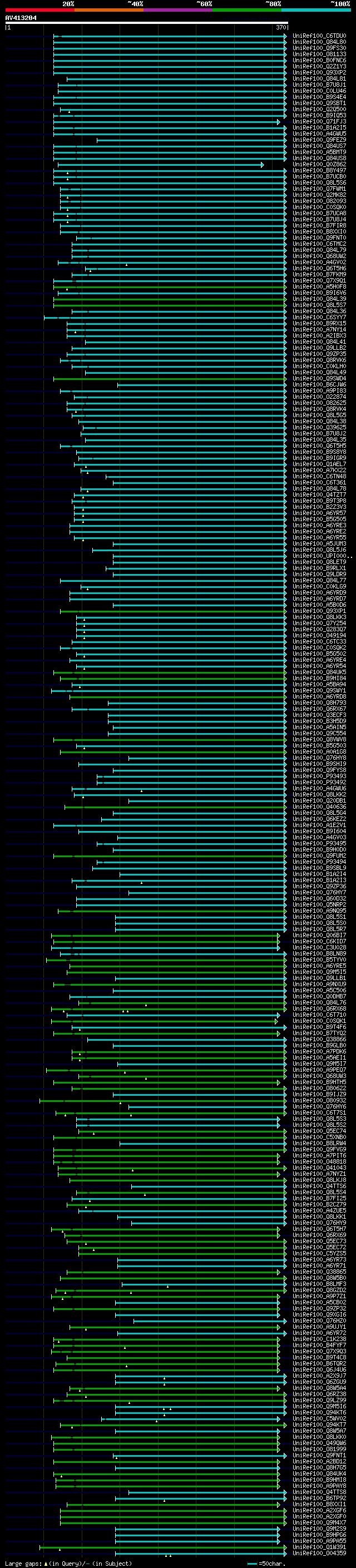
Task: Select hit UniRef100_B9S4E4
Action: tap(319, 97)
